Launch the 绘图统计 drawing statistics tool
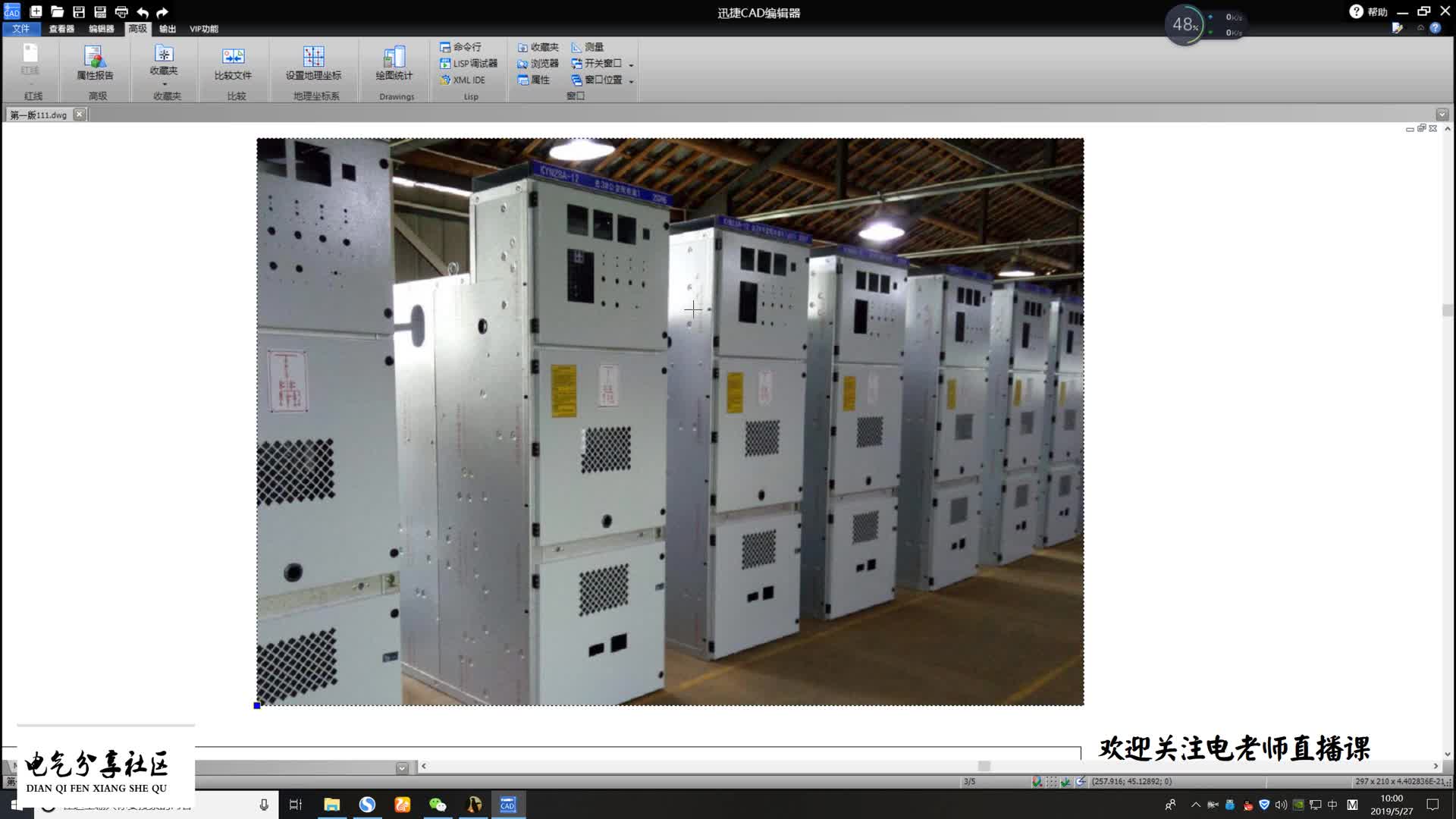 (394, 63)
